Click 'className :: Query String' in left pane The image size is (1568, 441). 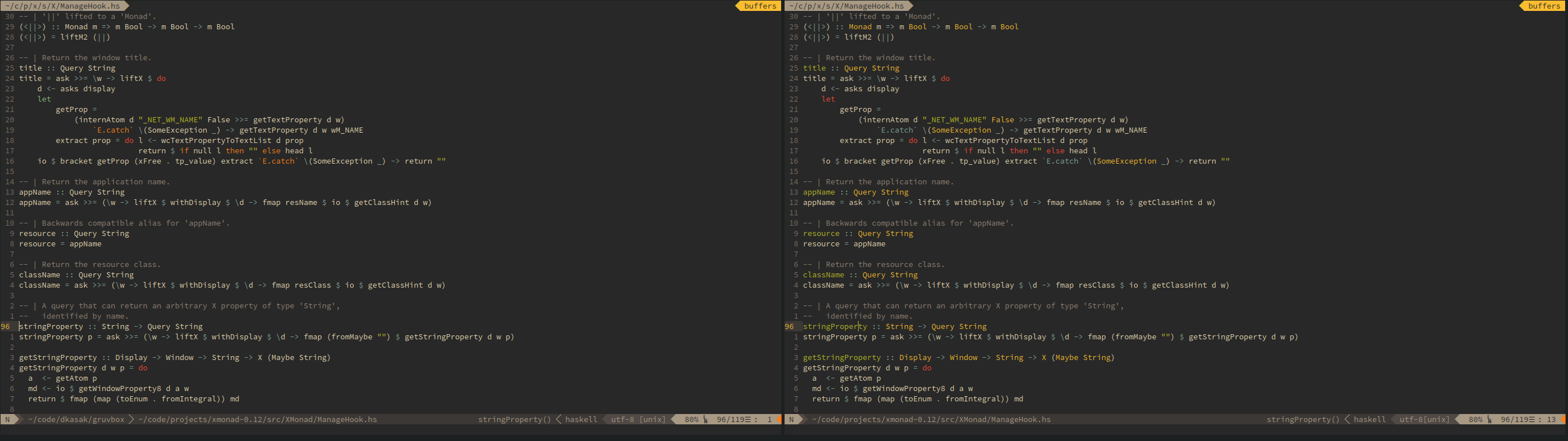tap(76, 274)
